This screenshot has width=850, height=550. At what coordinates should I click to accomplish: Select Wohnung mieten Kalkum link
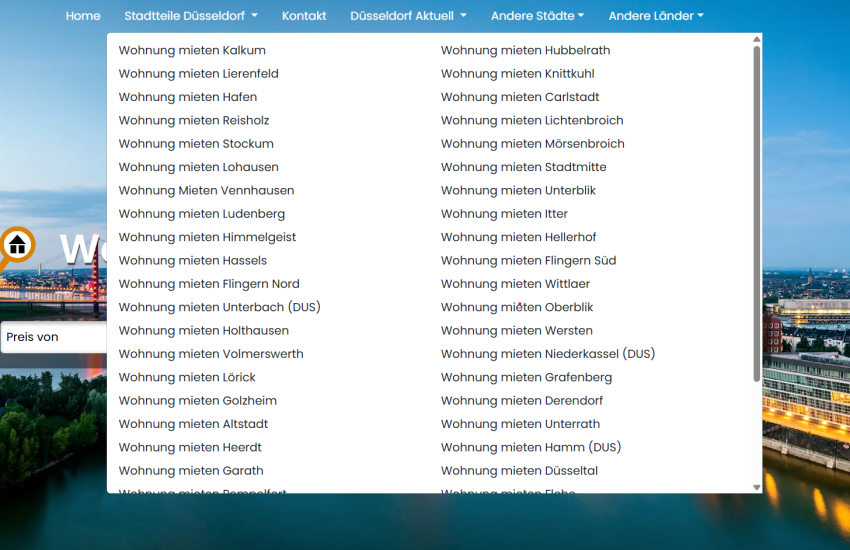(x=192, y=50)
